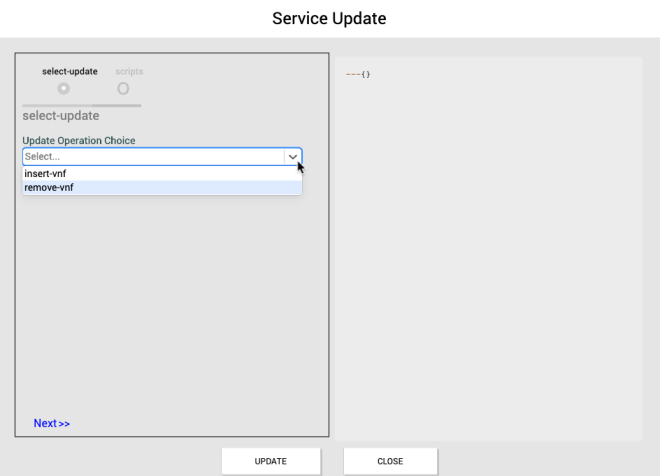
Task: Click the large select-update section heading
Action: (x=61, y=116)
